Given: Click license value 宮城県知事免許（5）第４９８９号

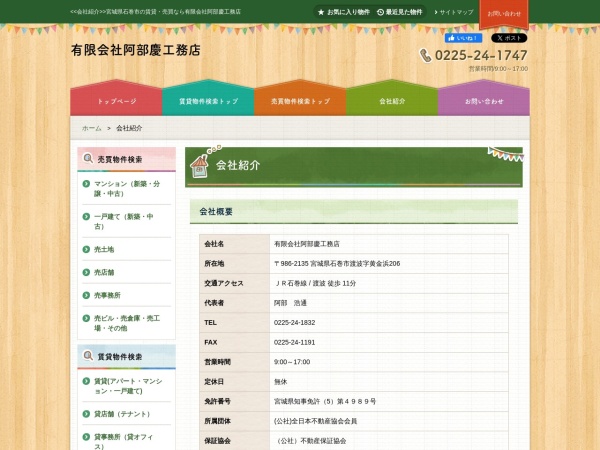Looking at the screenshot, I should pyautogui.click(x=325, y=401).
